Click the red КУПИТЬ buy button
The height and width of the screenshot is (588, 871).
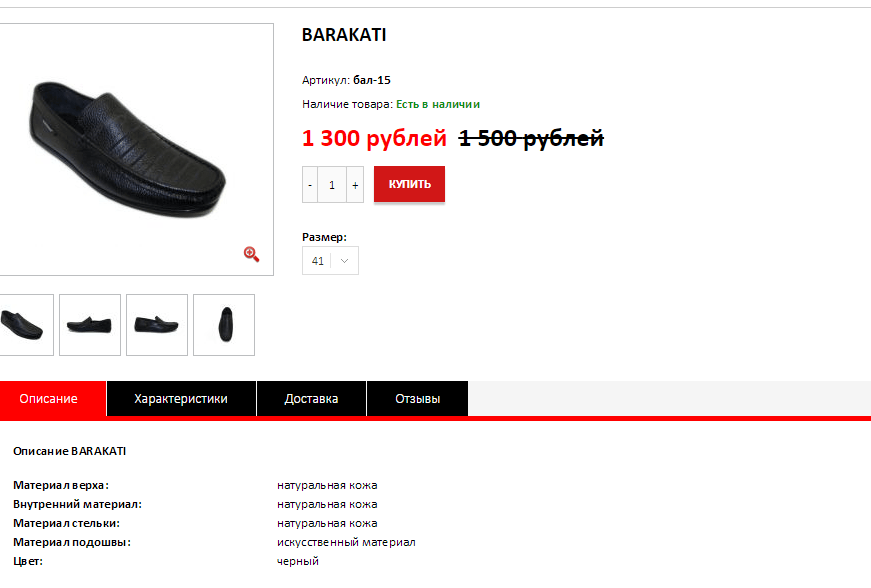(x=409, y=184)
